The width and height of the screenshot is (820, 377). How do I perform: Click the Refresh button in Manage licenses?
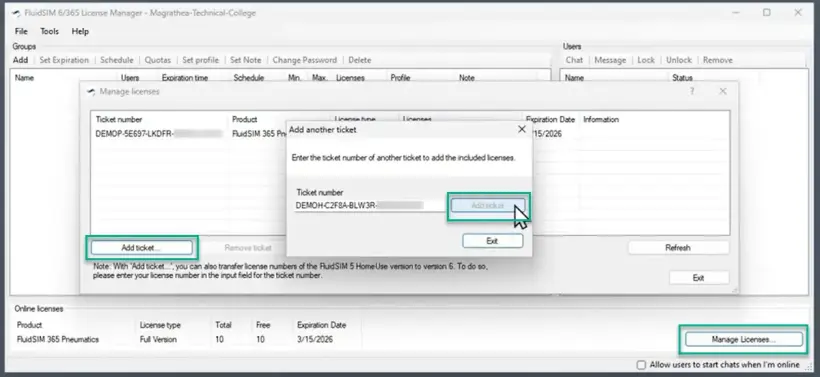[x=678, y=248]
